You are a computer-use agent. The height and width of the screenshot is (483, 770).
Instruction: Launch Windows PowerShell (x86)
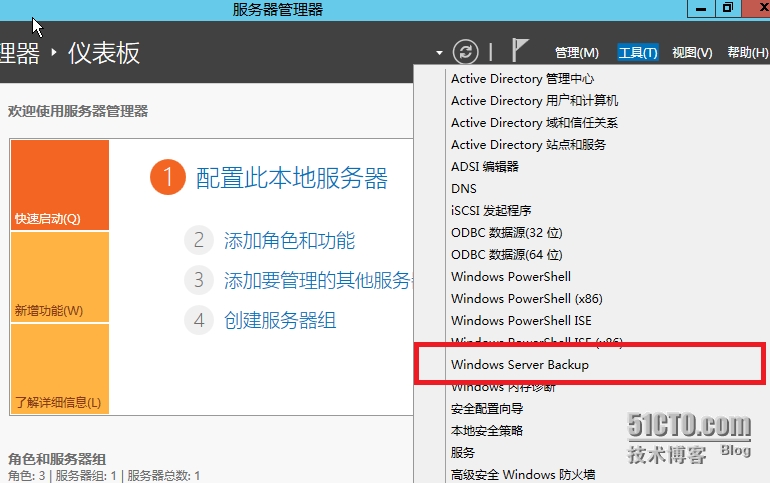coord(526,298)
